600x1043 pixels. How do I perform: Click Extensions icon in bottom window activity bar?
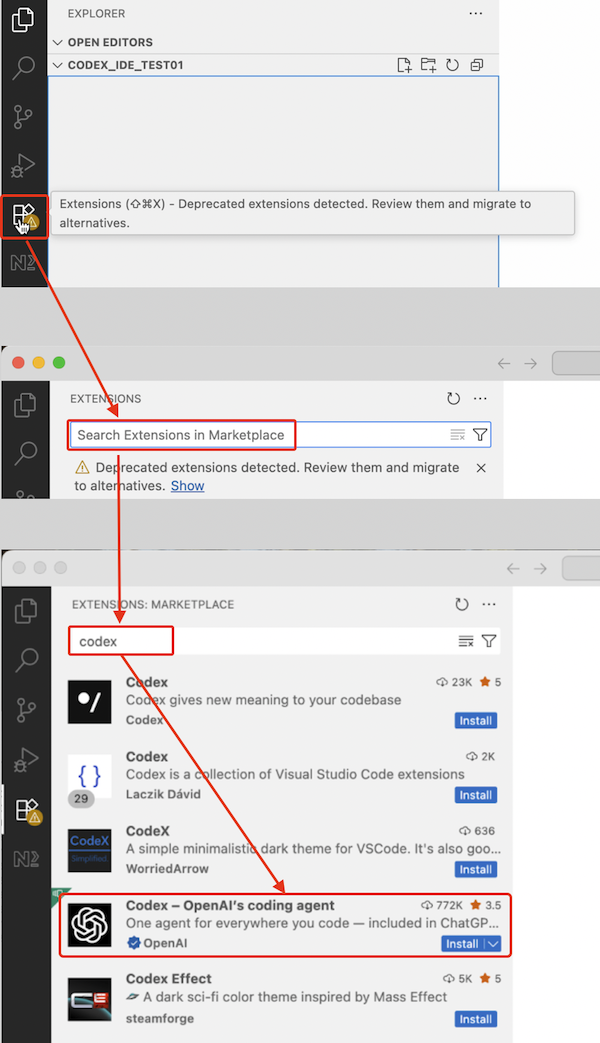tap(27, 810)
